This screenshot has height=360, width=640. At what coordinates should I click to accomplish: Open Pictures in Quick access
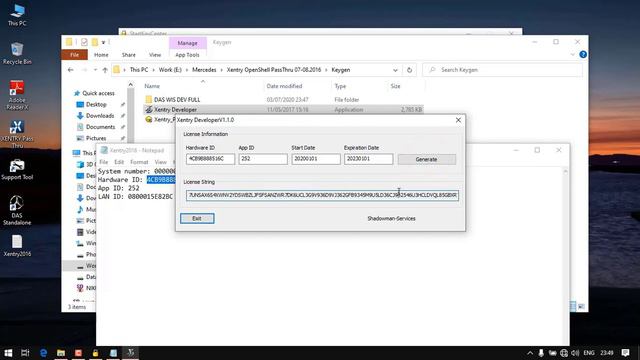96,138
